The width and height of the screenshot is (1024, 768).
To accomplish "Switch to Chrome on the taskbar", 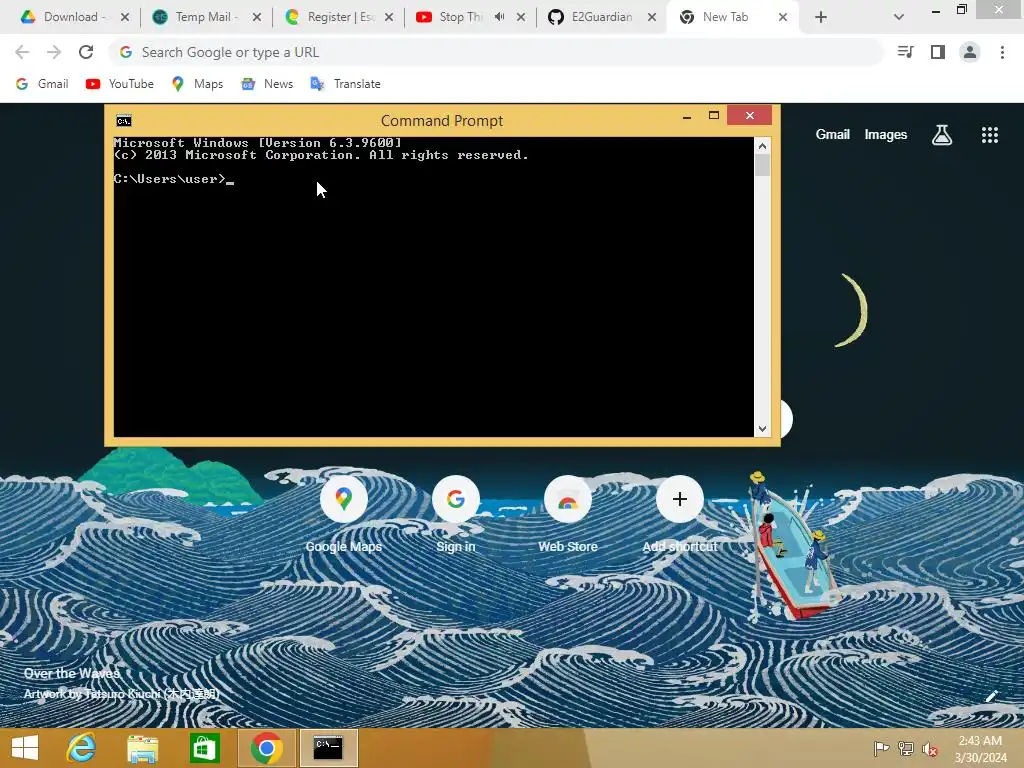I will click(266, 748).
